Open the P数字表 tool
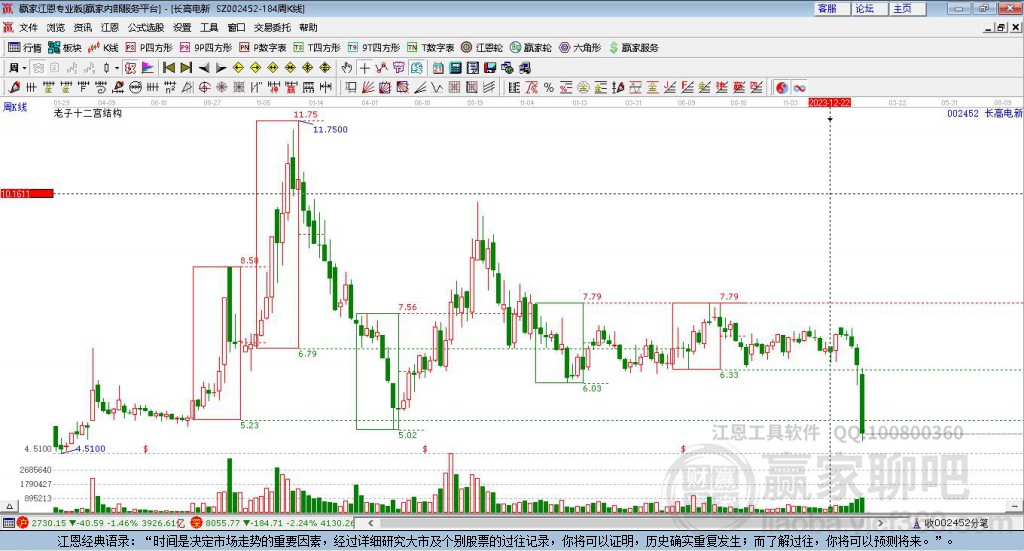Viewport: 1024px width, 551px height. [x=263, y=48]
